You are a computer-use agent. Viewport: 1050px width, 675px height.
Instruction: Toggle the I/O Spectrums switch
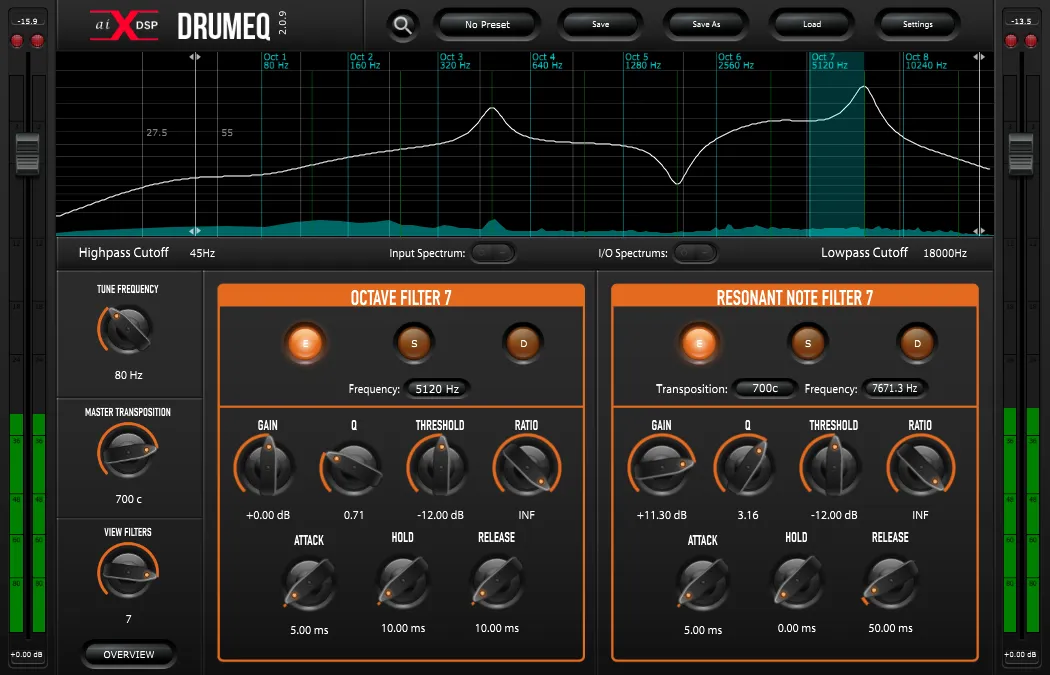695,252
